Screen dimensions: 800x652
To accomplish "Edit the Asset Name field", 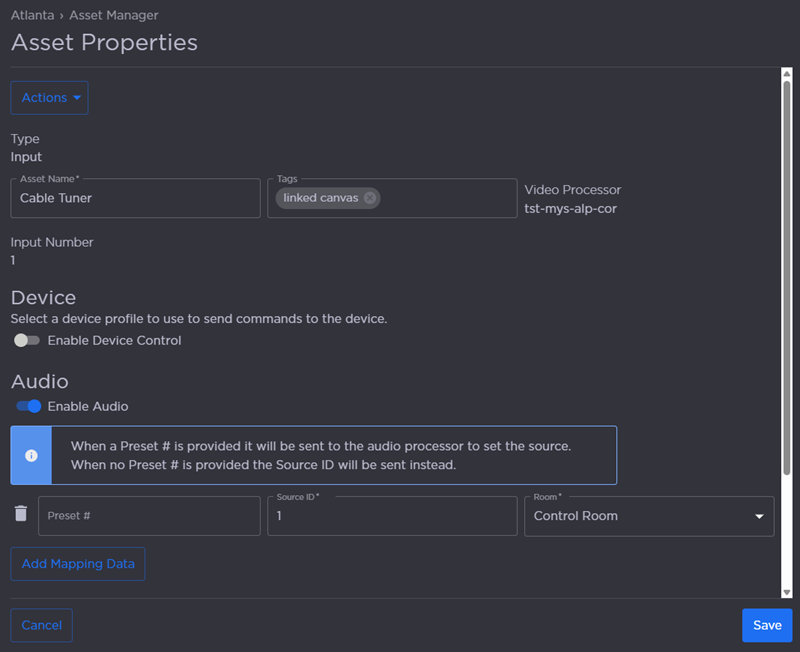I will coord(135,198).
